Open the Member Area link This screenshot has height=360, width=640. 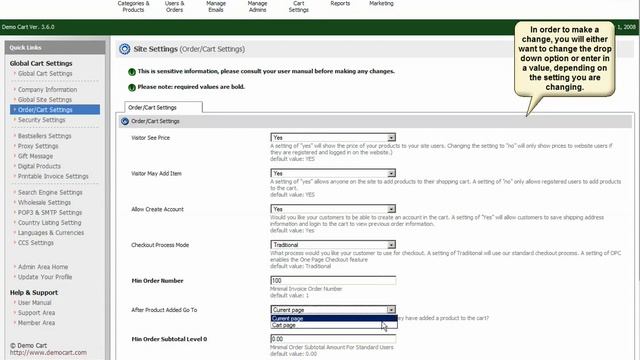point(36,322)
